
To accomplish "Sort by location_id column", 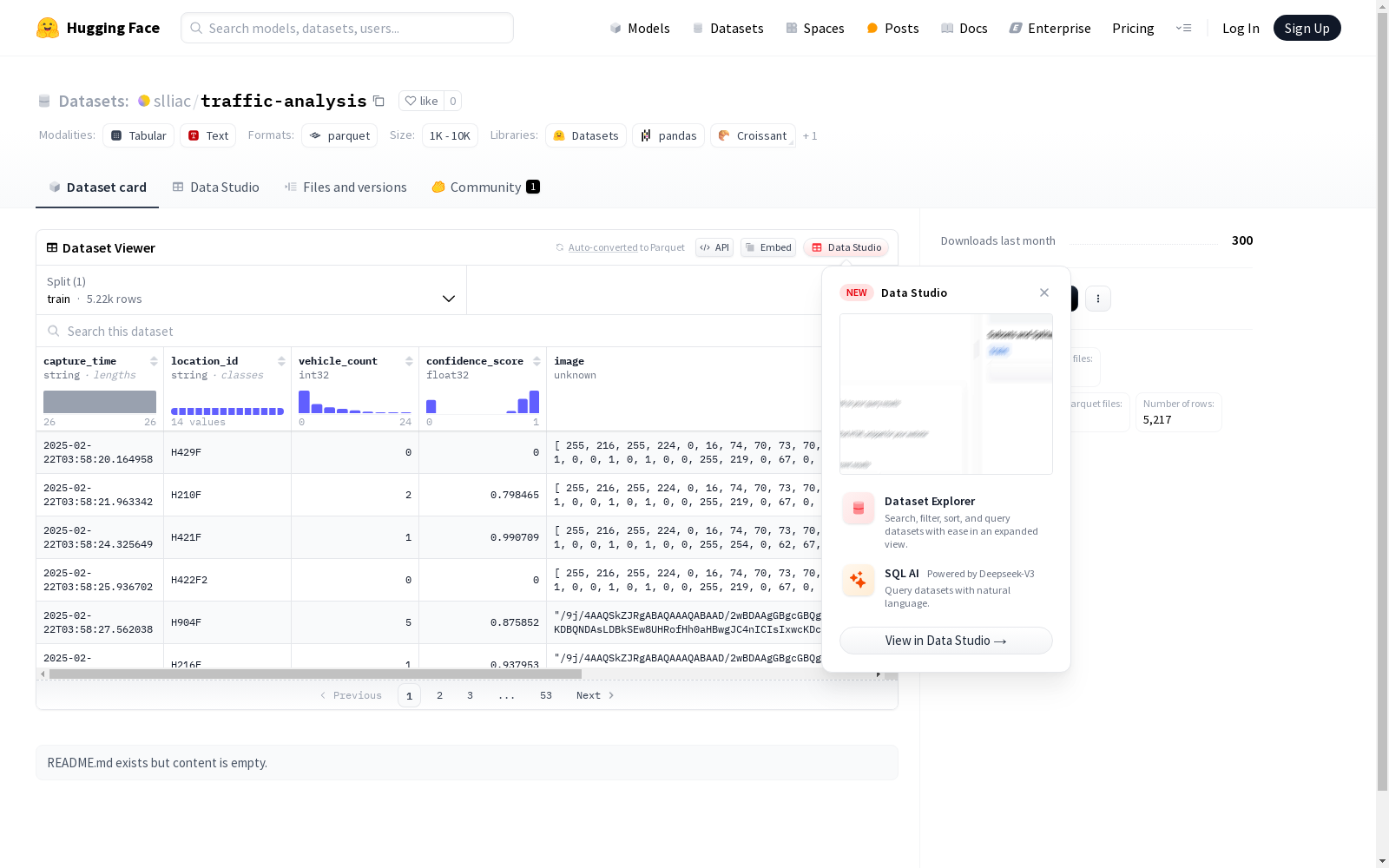I will click(281, 361).
